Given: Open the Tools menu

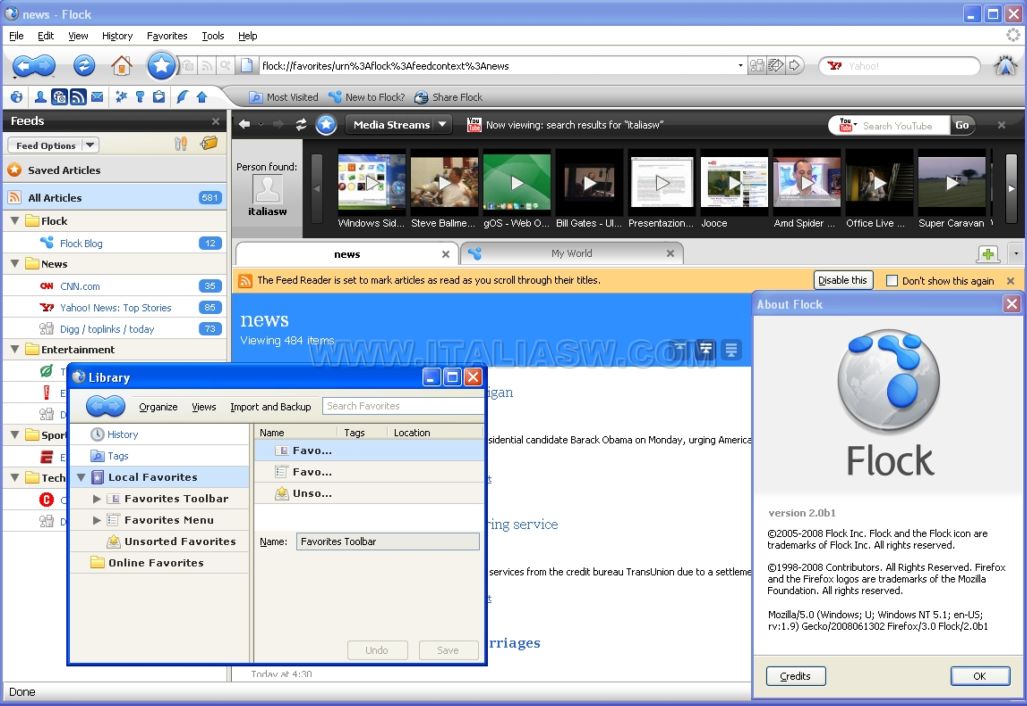Looking at the screenshot, I should (213, 36).
